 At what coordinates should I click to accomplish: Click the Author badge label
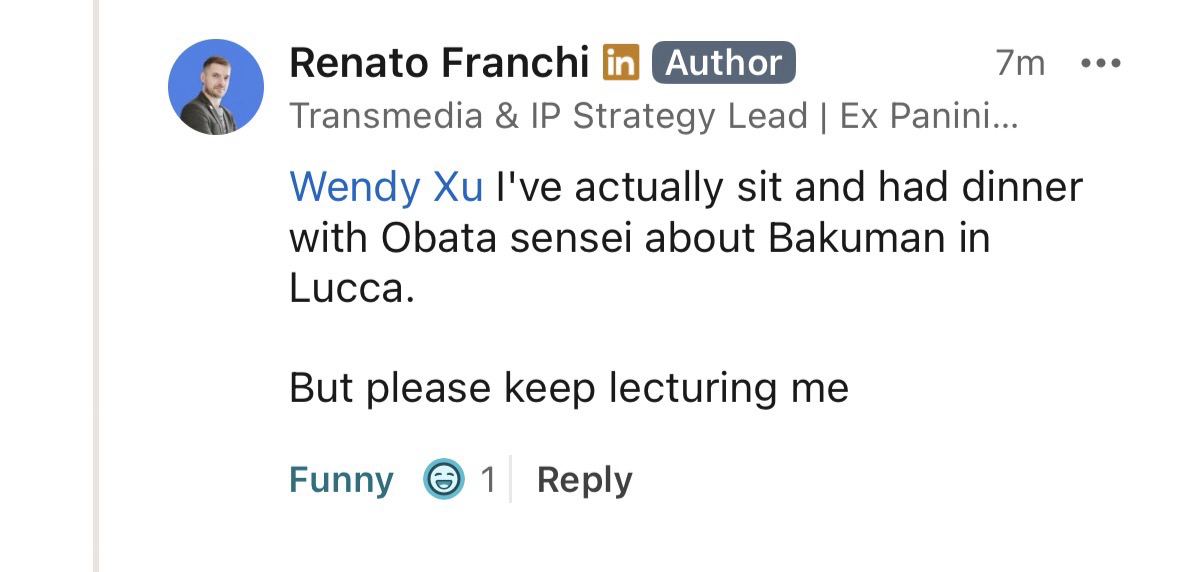(x=723, y=63)
